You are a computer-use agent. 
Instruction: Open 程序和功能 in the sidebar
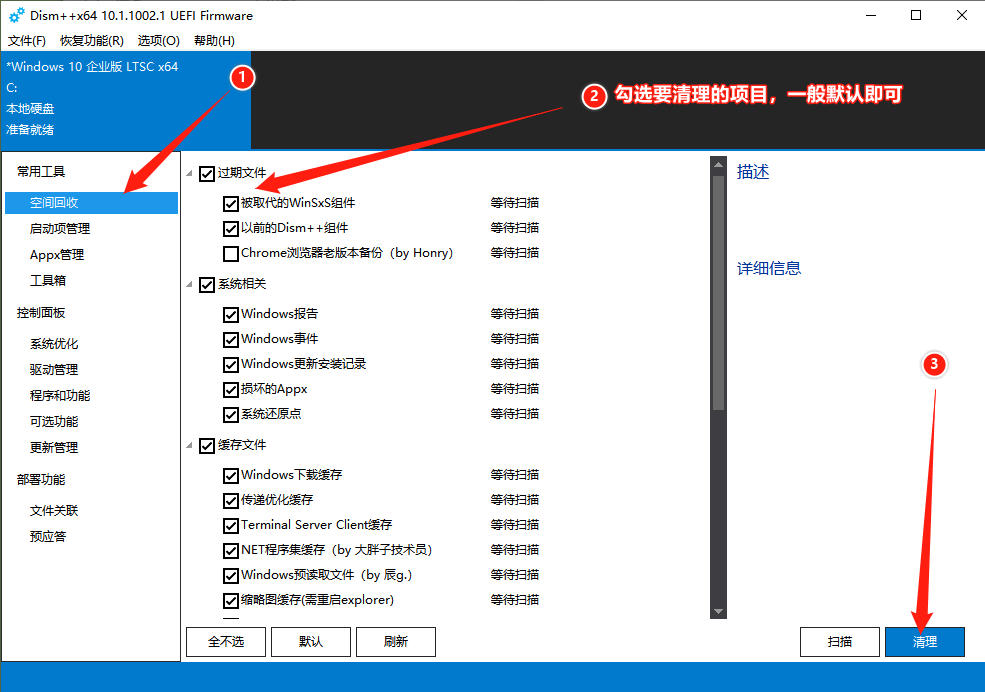tap(60, 396)
